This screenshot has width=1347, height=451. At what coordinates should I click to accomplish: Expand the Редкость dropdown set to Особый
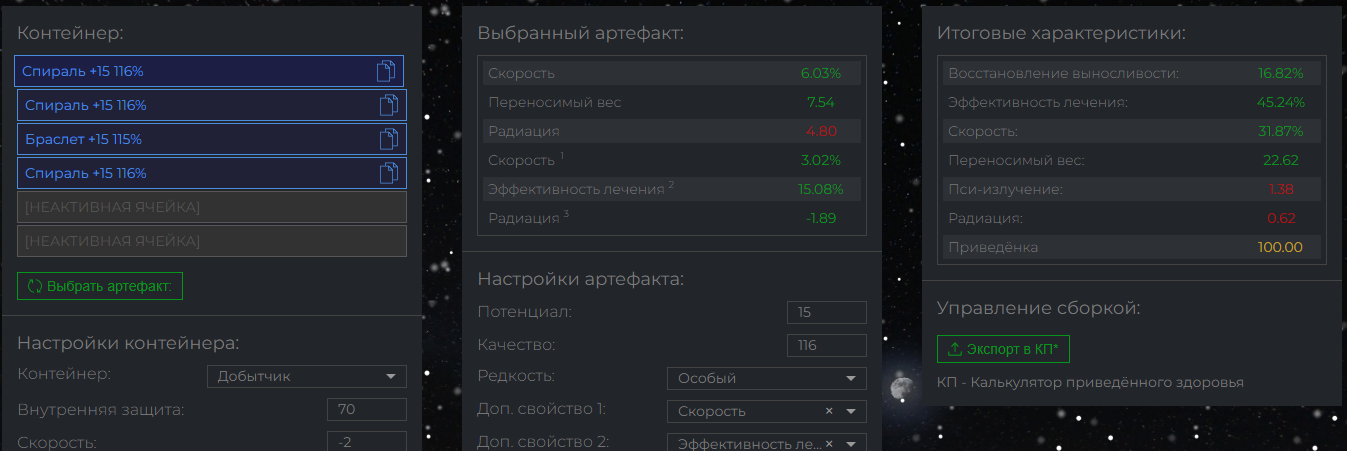coord(766,378)
